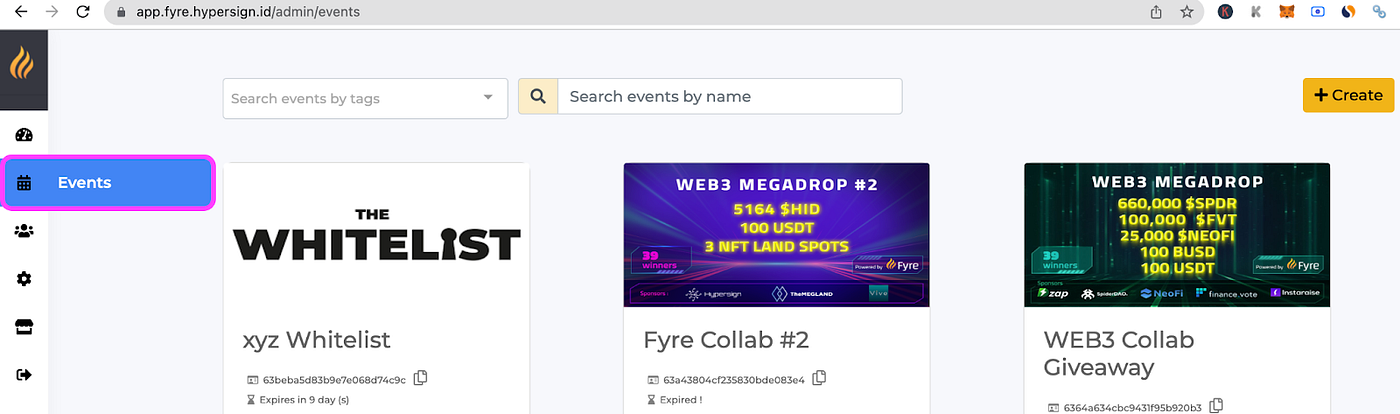Open the link chain extension icon
Viewport: 1400px width, 414px height.
(x=1379, y=12)
